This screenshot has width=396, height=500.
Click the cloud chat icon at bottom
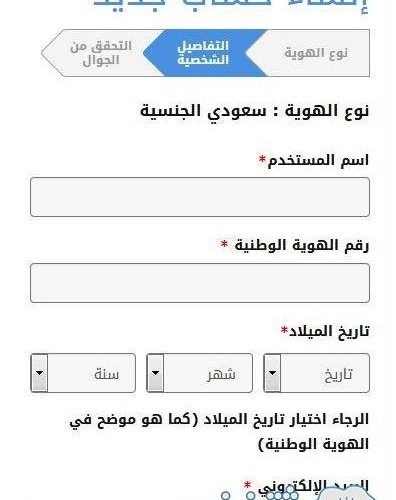pyautogui.click(x=347, y=493)
